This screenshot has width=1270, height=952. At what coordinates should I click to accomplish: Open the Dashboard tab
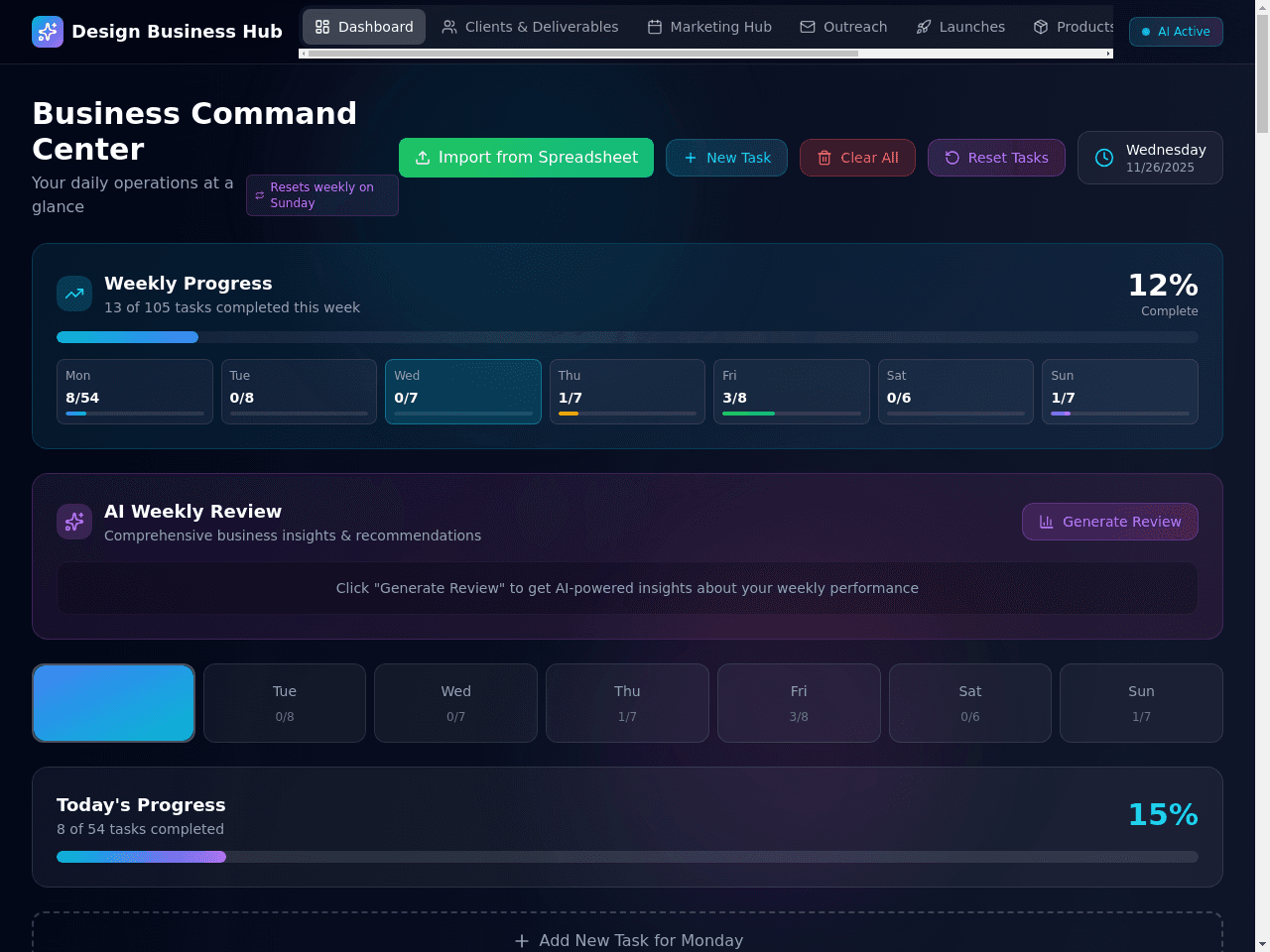click(x=364, y=27)
